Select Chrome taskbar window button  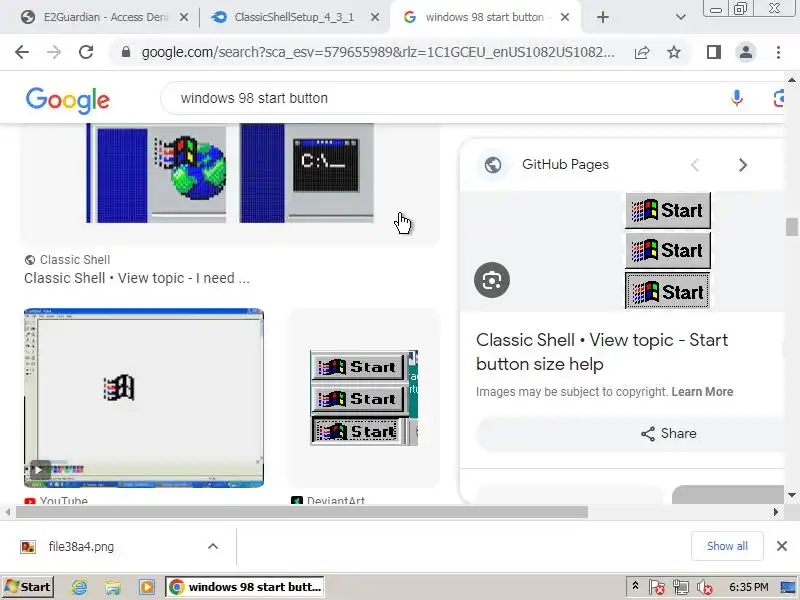(x=245, y=587)
